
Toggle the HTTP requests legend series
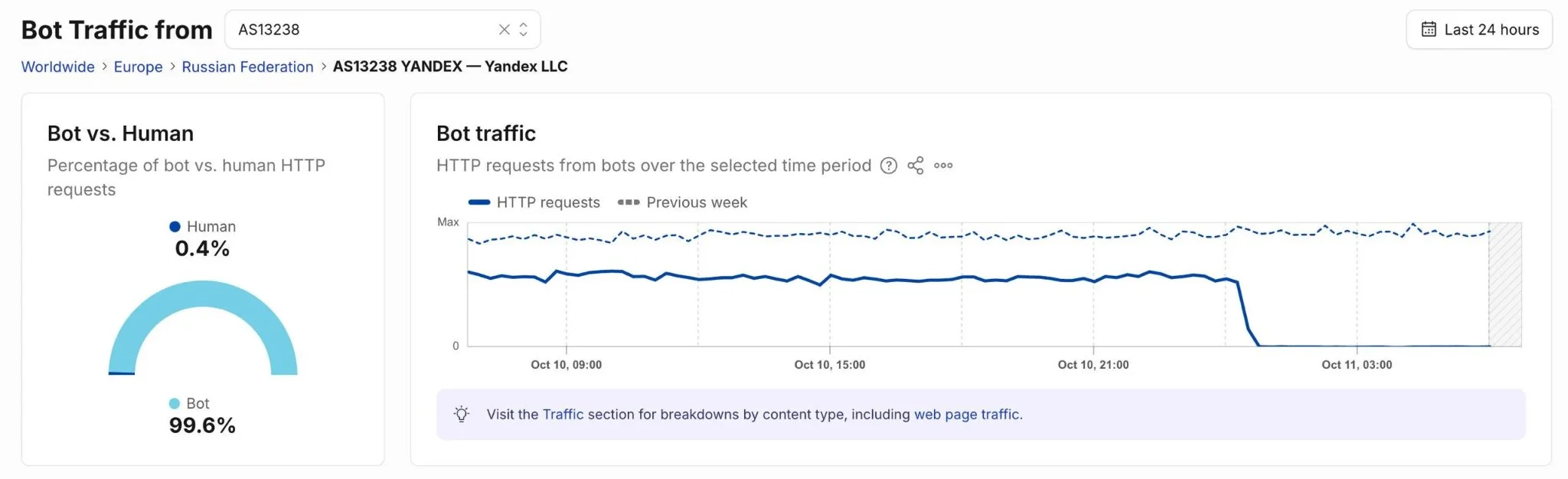534,202
